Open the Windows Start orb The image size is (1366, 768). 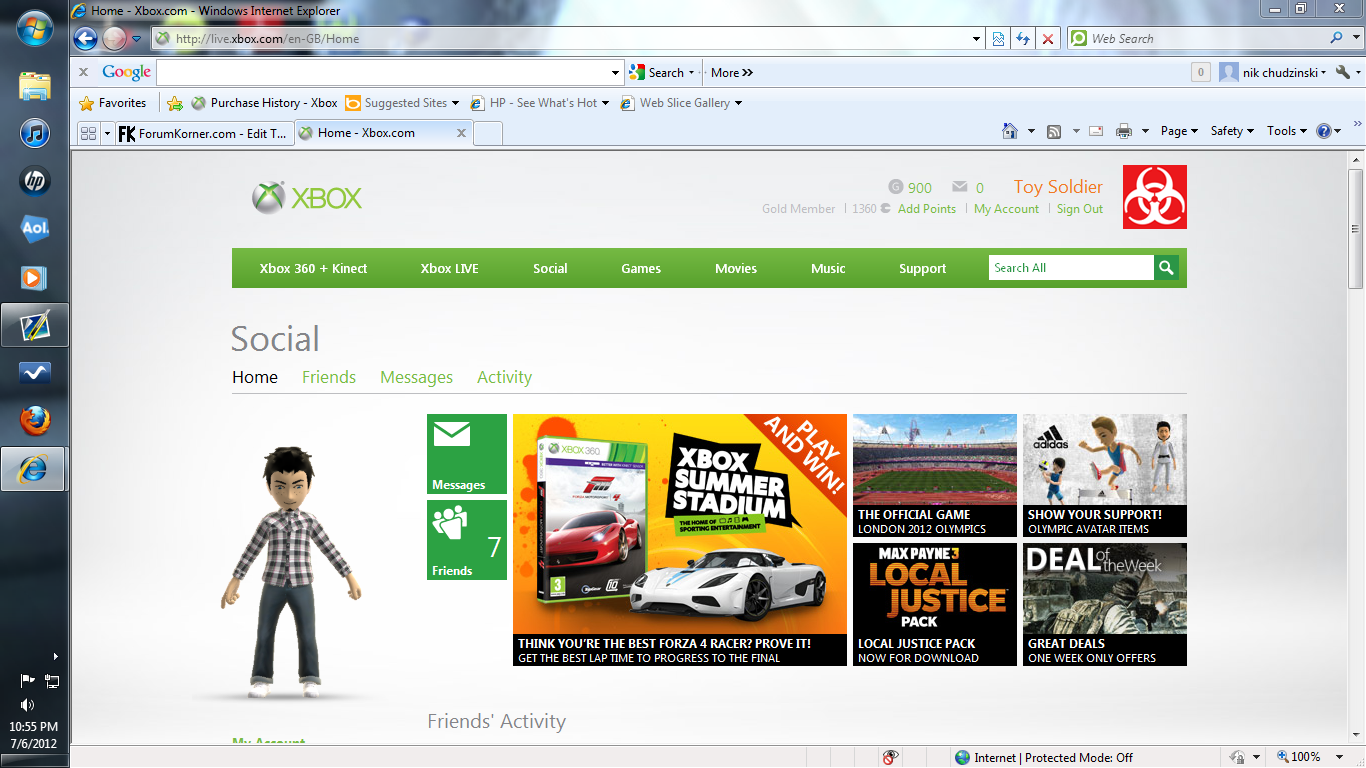tap(35, 28)
